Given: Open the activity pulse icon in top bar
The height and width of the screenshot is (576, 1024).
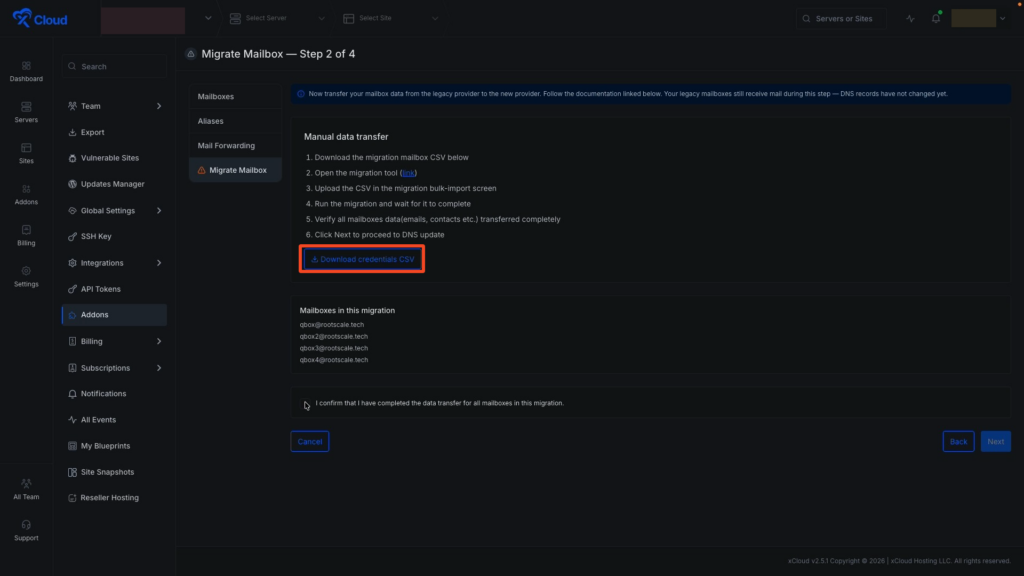Looking at the screenshot, I should [x=910, y=18].
